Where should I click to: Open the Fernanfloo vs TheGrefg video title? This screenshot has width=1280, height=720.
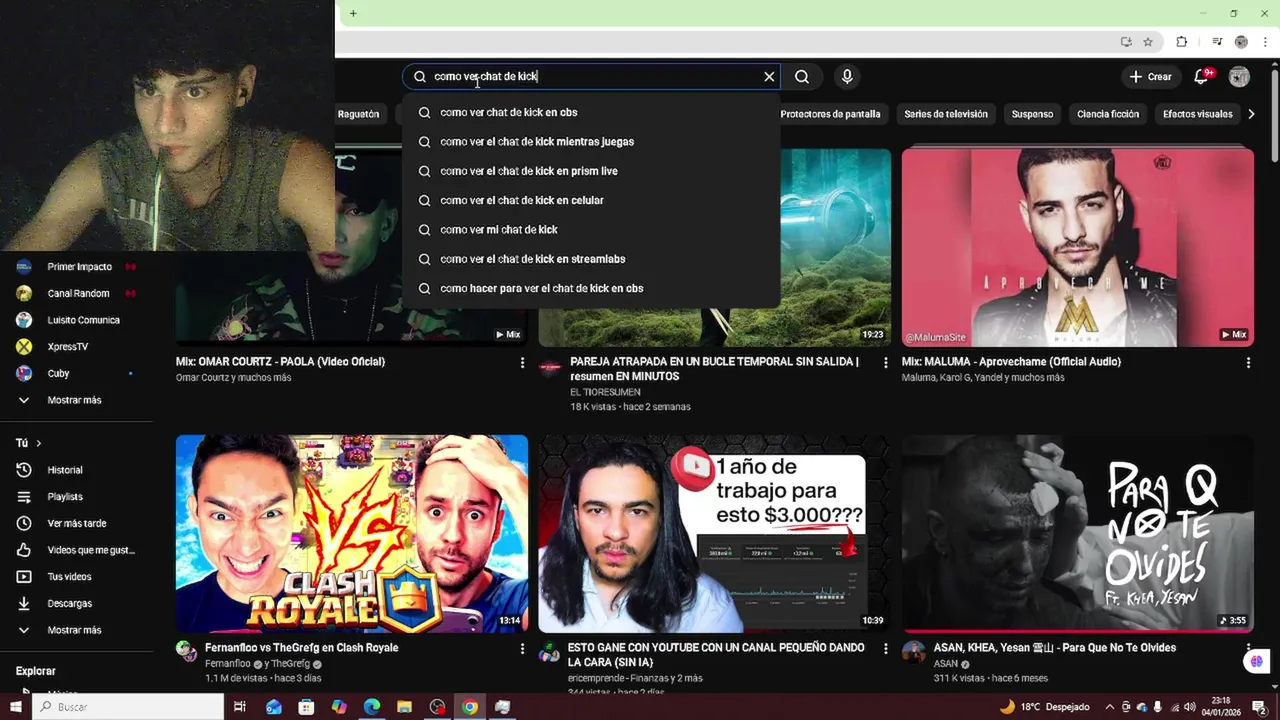point(302,648)
